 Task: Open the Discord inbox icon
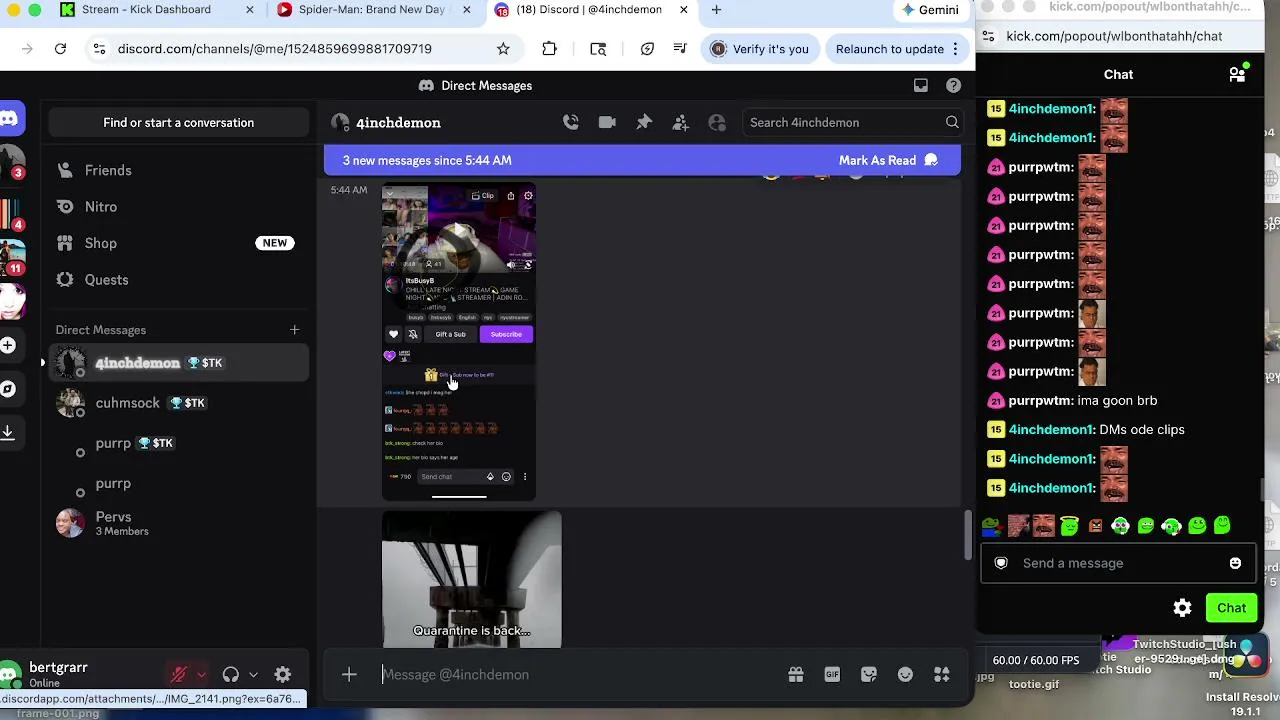[x=921, y=85]
